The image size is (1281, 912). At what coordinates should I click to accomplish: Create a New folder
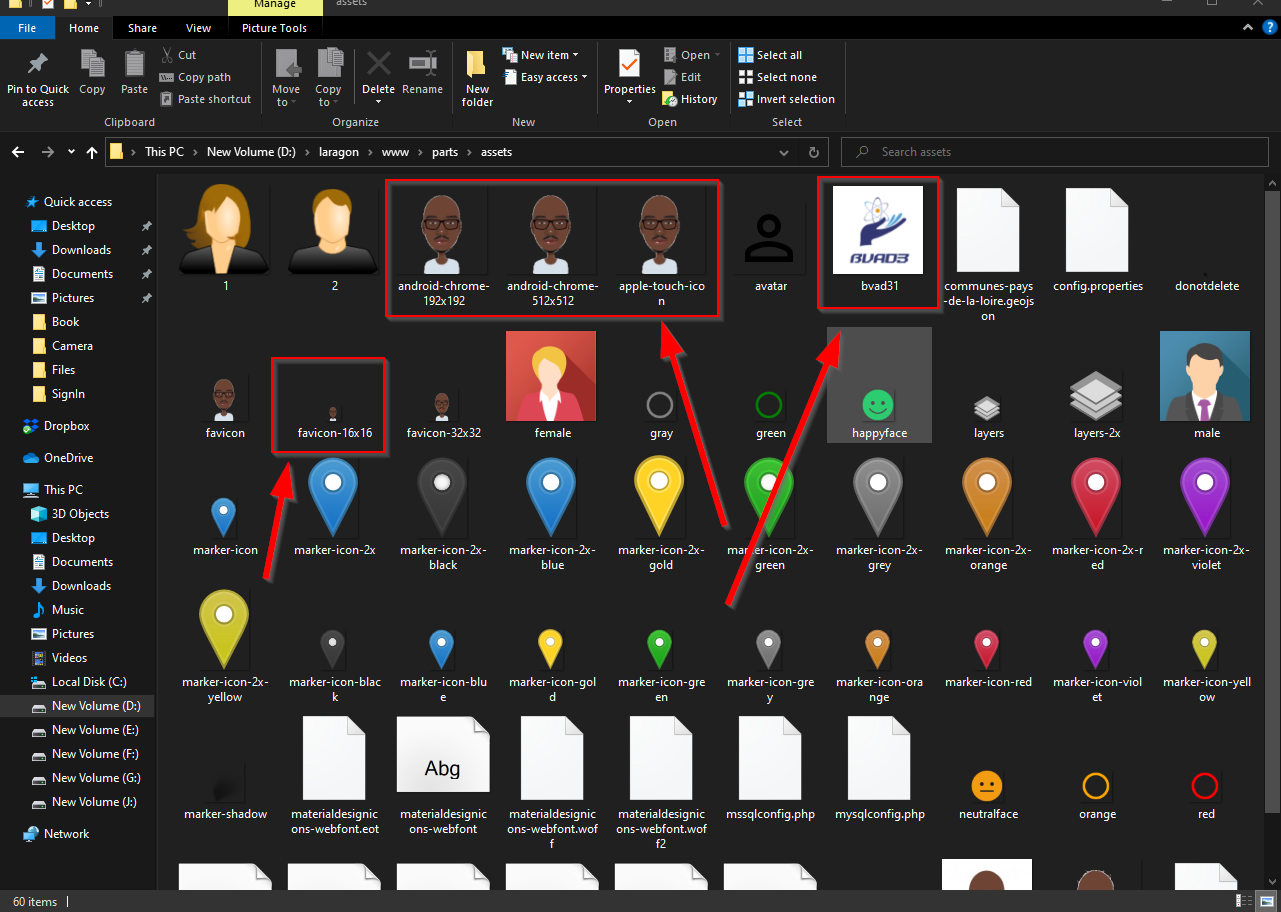click(477, 79)
